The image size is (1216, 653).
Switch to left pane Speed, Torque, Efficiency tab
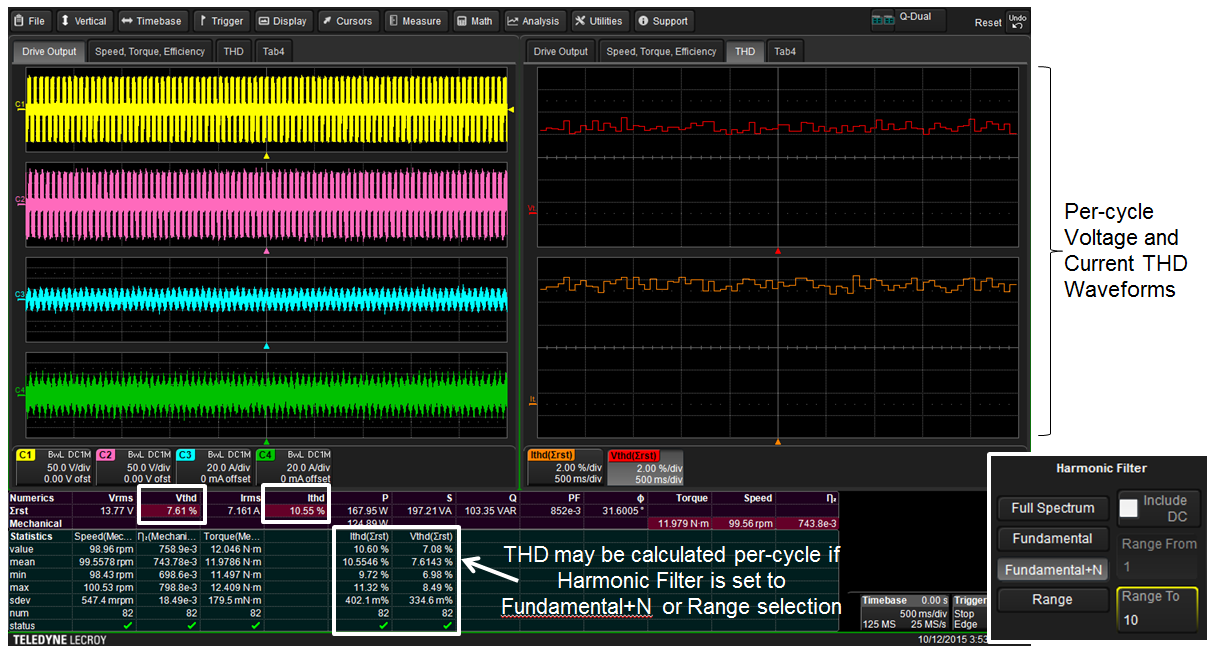(x=152, y=51)
